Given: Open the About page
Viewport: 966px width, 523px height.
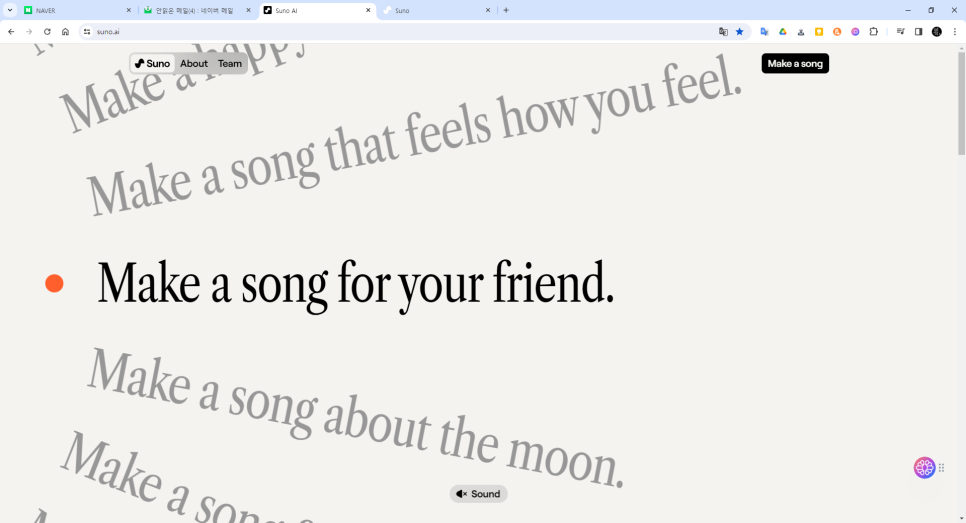Looking at the screenshot, I should 193,63.
